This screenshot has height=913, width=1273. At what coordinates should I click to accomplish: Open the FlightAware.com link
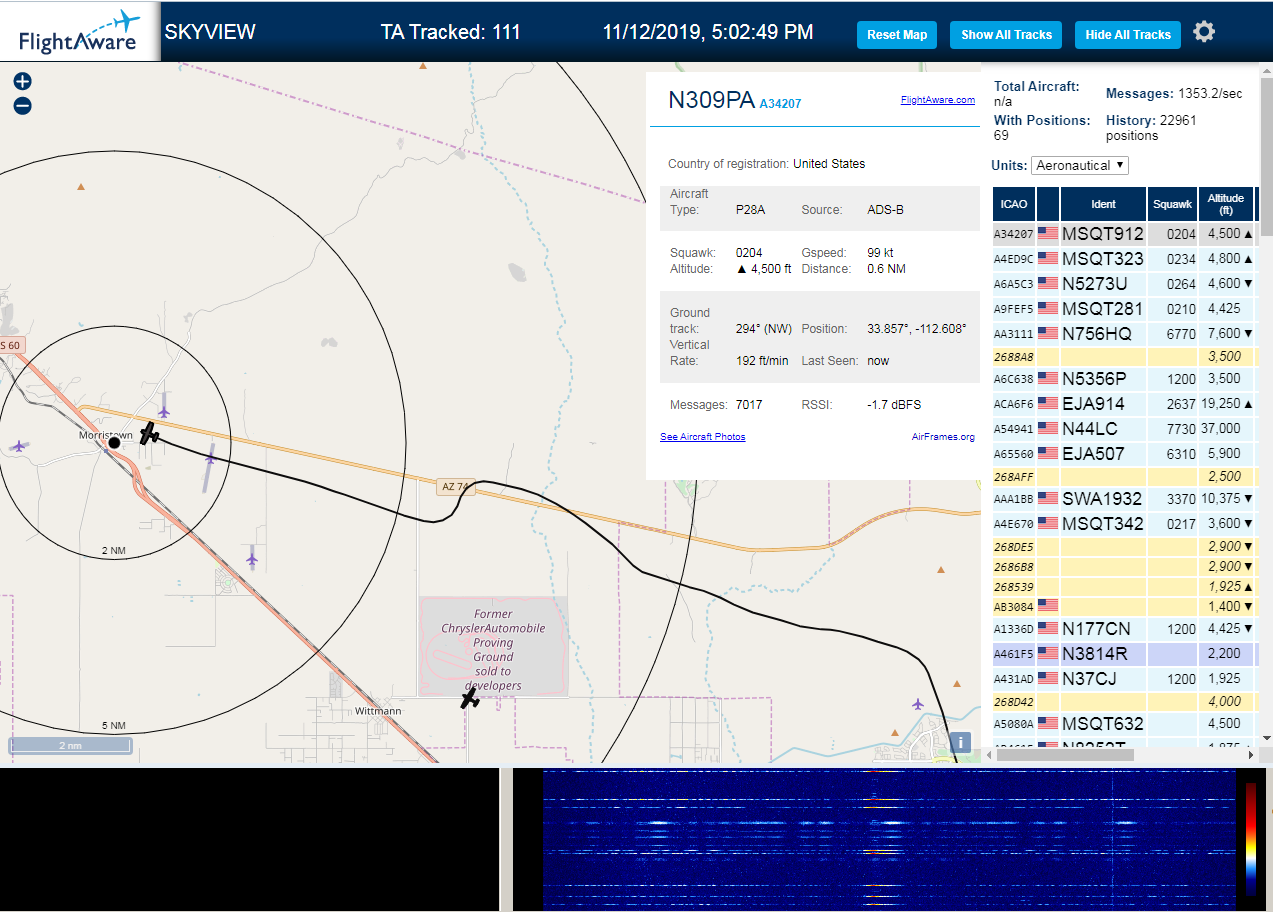pyautogui.click(x=937, y=100)
